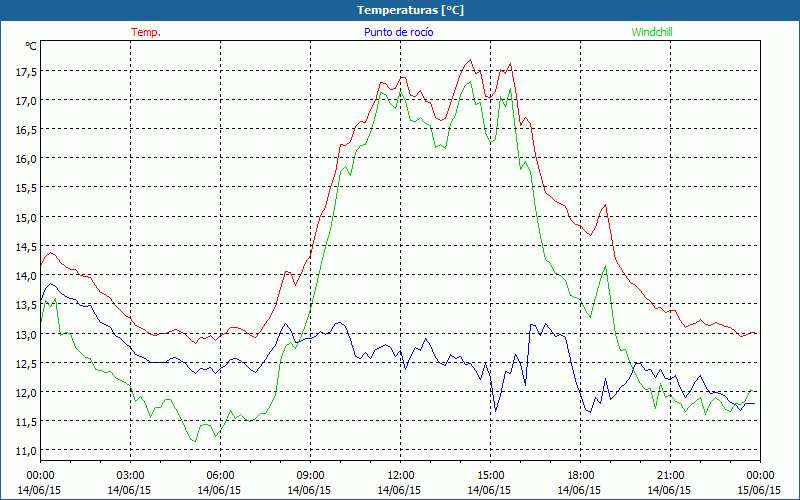Click the 18:00 time axis label
Screen dimensions: 800x500
tap(581, 476)
